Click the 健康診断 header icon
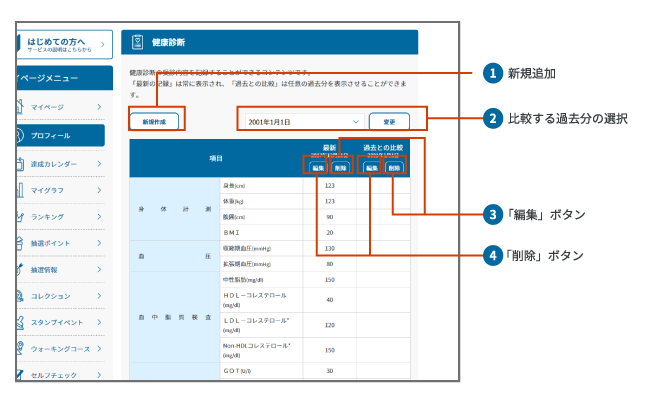Viewport: 664px width, 400px height. [x=138, y=42]
